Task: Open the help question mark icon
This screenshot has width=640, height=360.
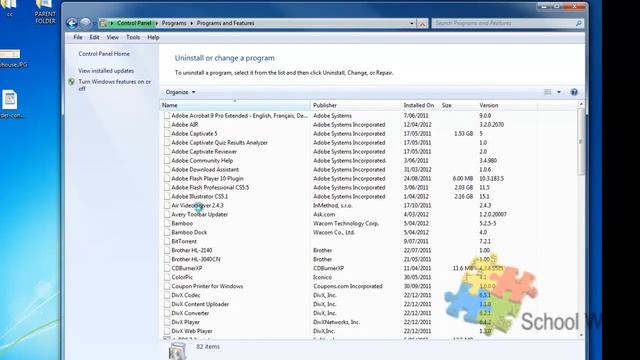Action: 574,92
